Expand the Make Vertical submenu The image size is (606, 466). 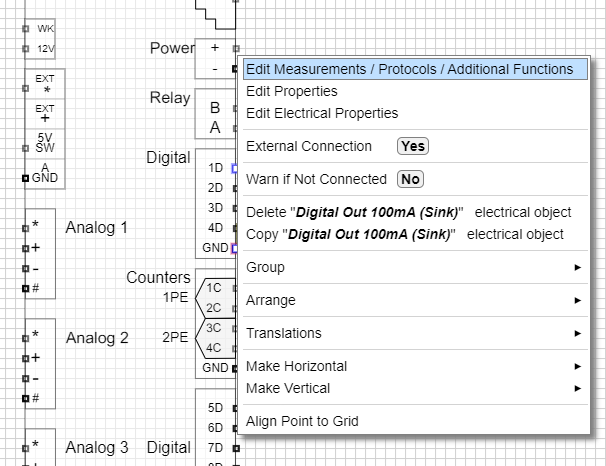(415, 388)
